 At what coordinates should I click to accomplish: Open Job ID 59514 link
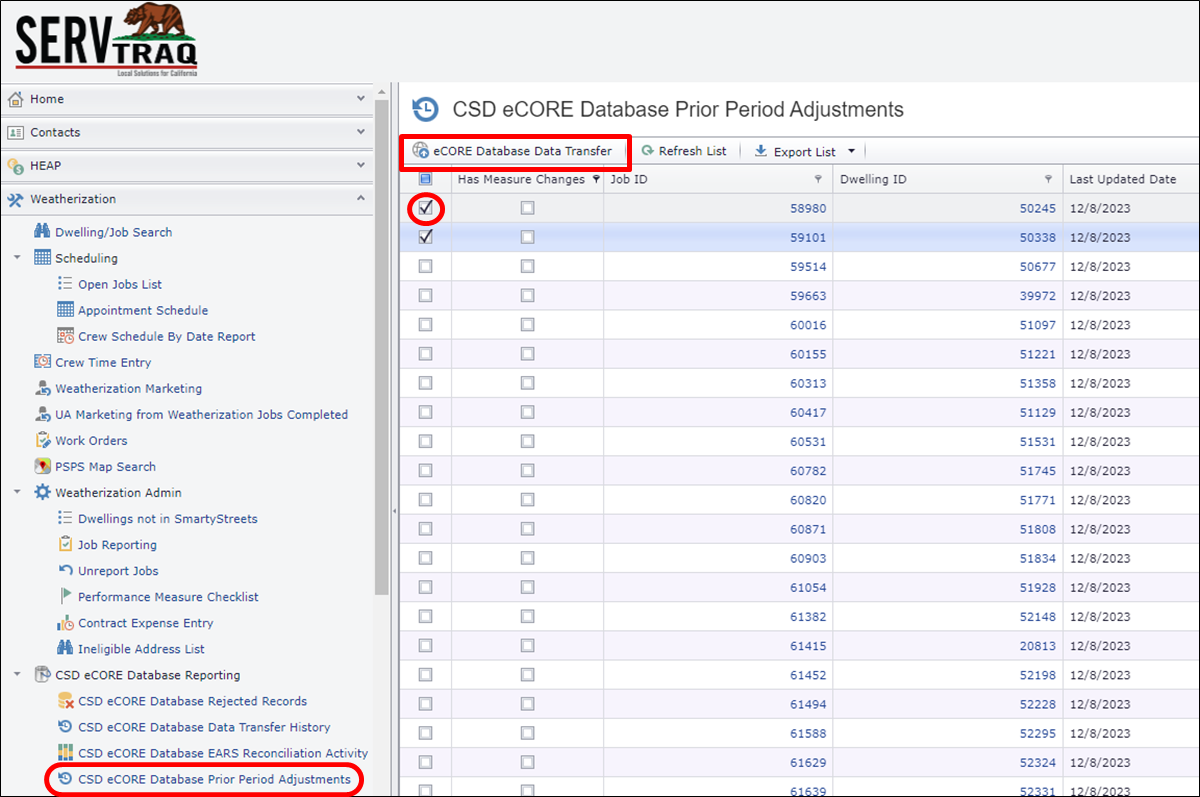[x=808, y=267]
